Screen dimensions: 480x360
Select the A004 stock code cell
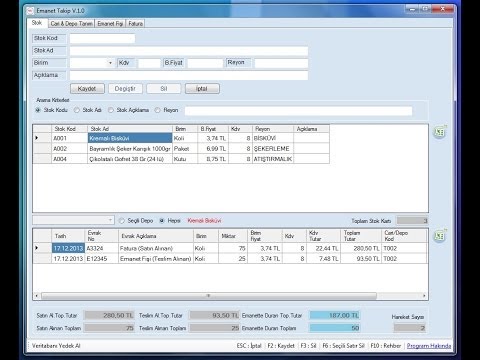[x=69, y=159]
